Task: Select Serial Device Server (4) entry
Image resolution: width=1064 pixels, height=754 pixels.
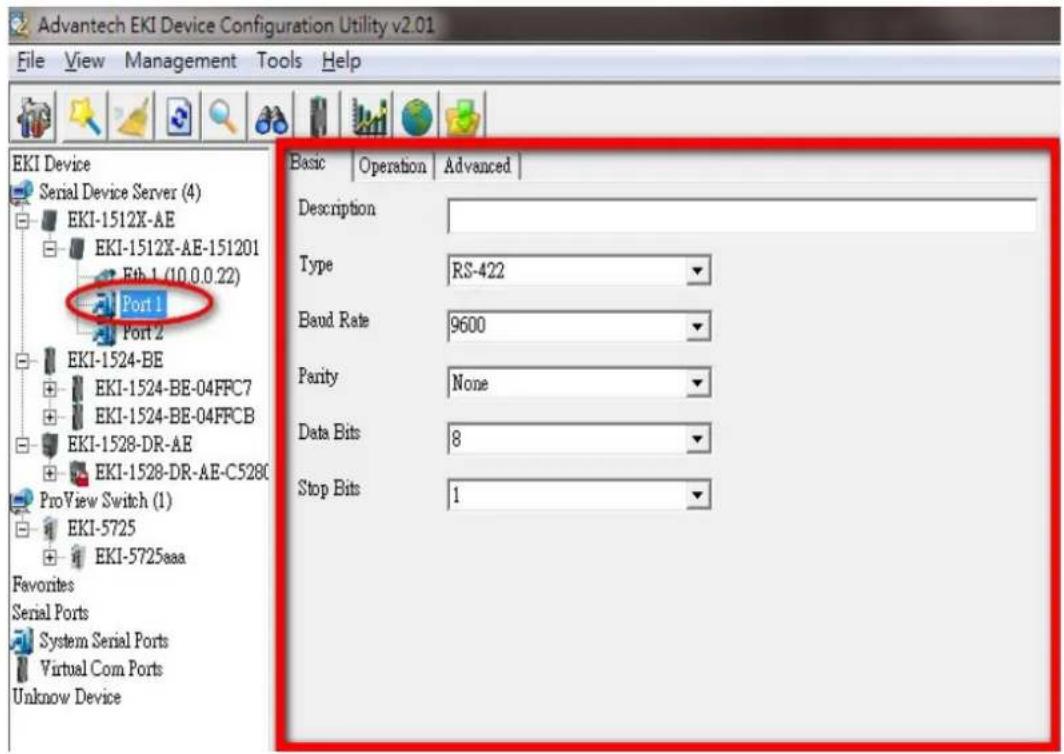Action: click(x=119, y=193)
